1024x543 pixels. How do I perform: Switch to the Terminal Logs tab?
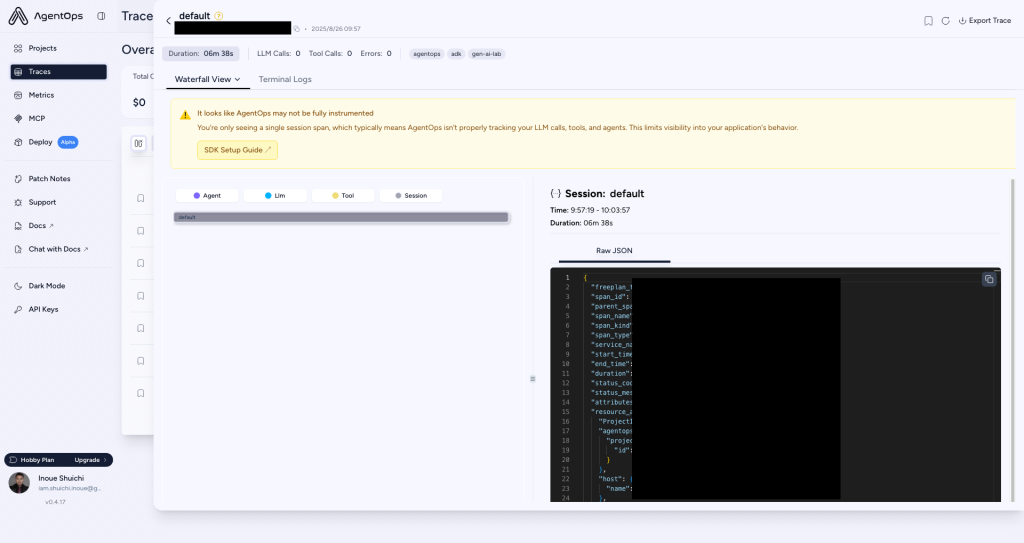click(285, 79)
